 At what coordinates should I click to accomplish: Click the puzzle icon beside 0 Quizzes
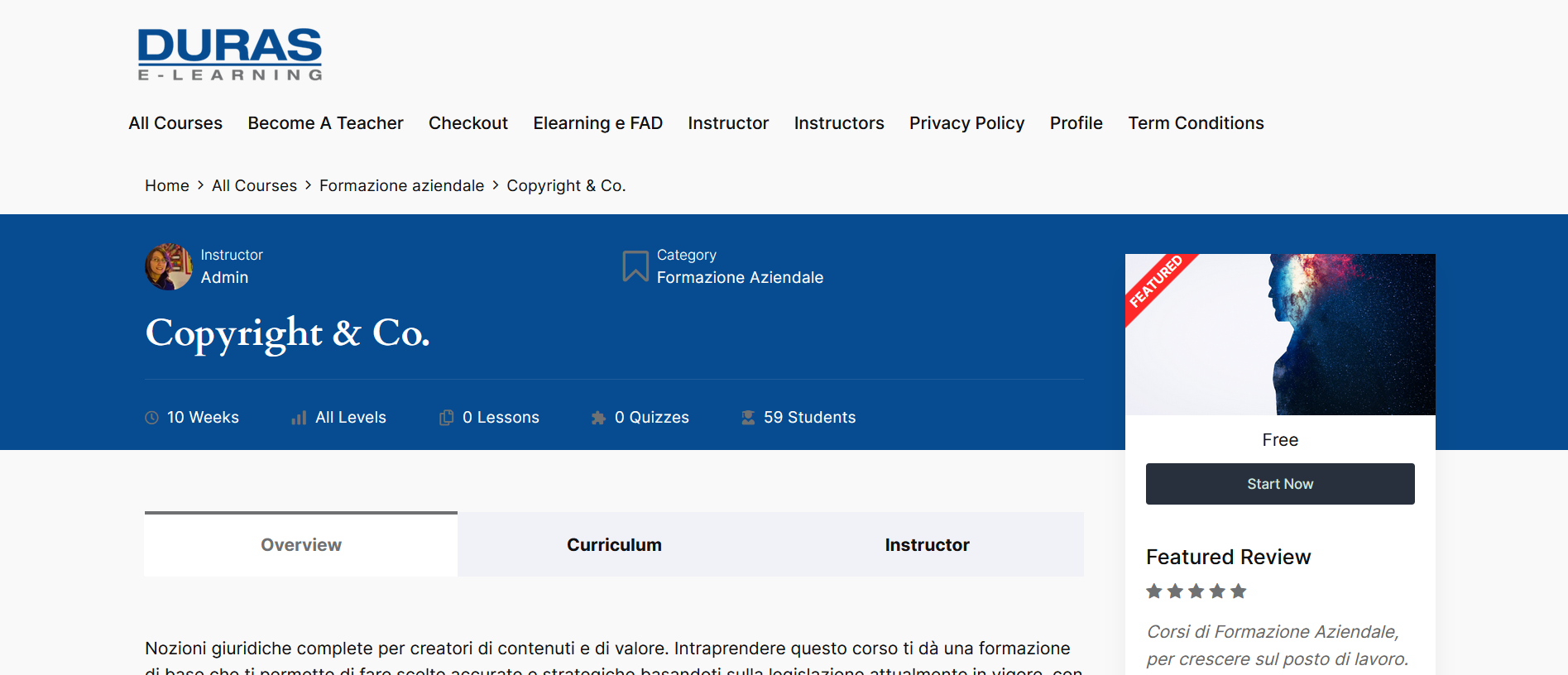point(598,418)
